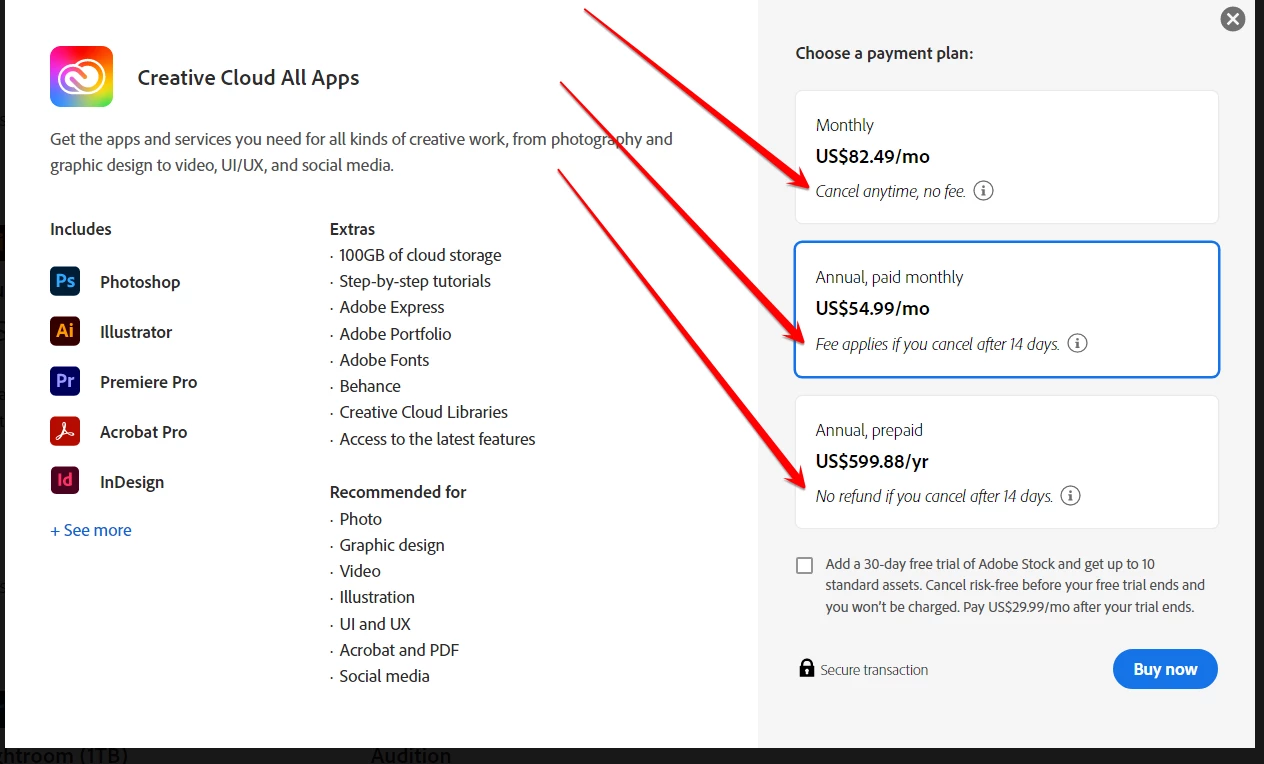Click the UI and UX recommendation

coord(375,623)
